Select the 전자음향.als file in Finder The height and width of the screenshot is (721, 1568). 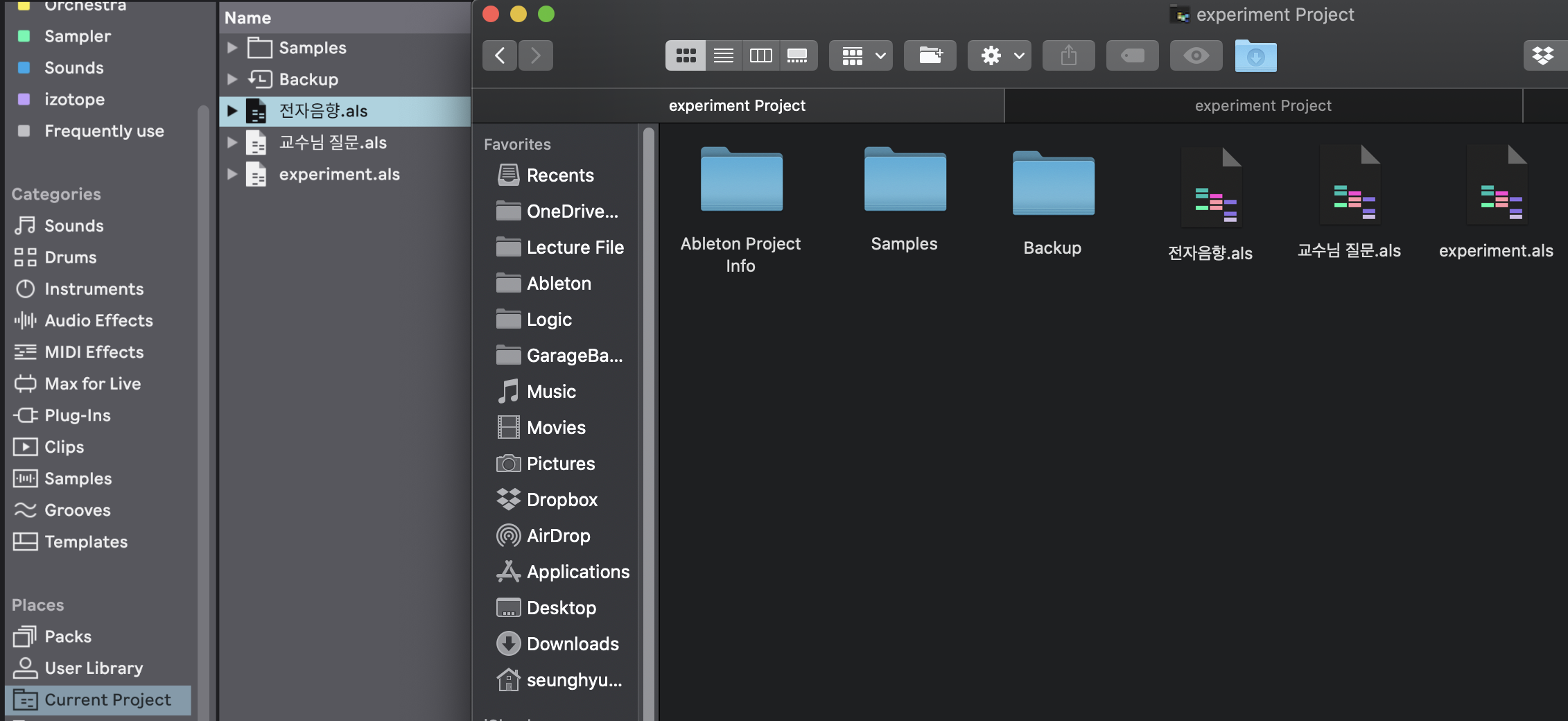point(1211,204)
